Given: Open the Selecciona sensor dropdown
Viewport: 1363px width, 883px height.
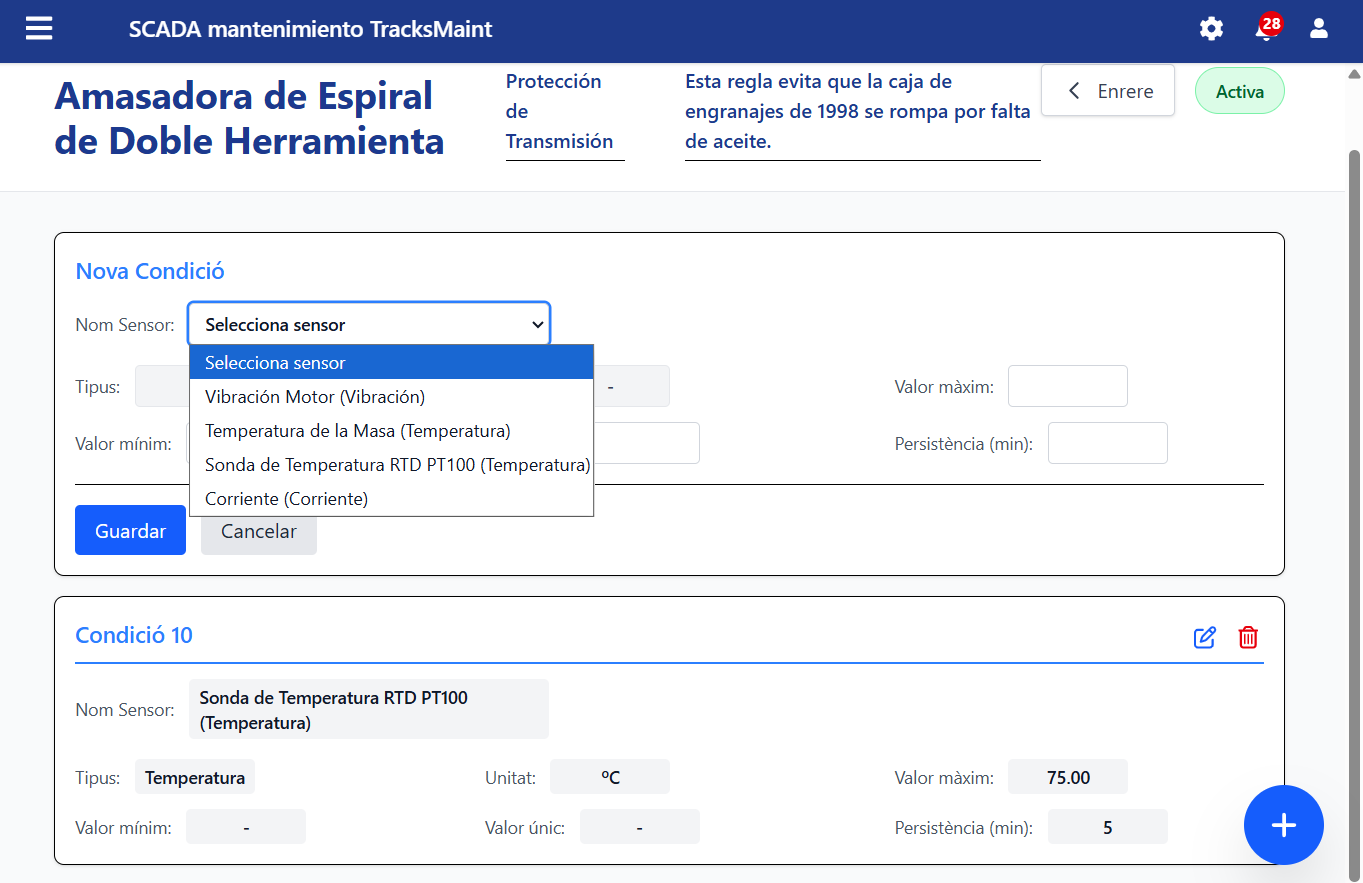Looking at the screenshot, I should click(x=368, y=323).
